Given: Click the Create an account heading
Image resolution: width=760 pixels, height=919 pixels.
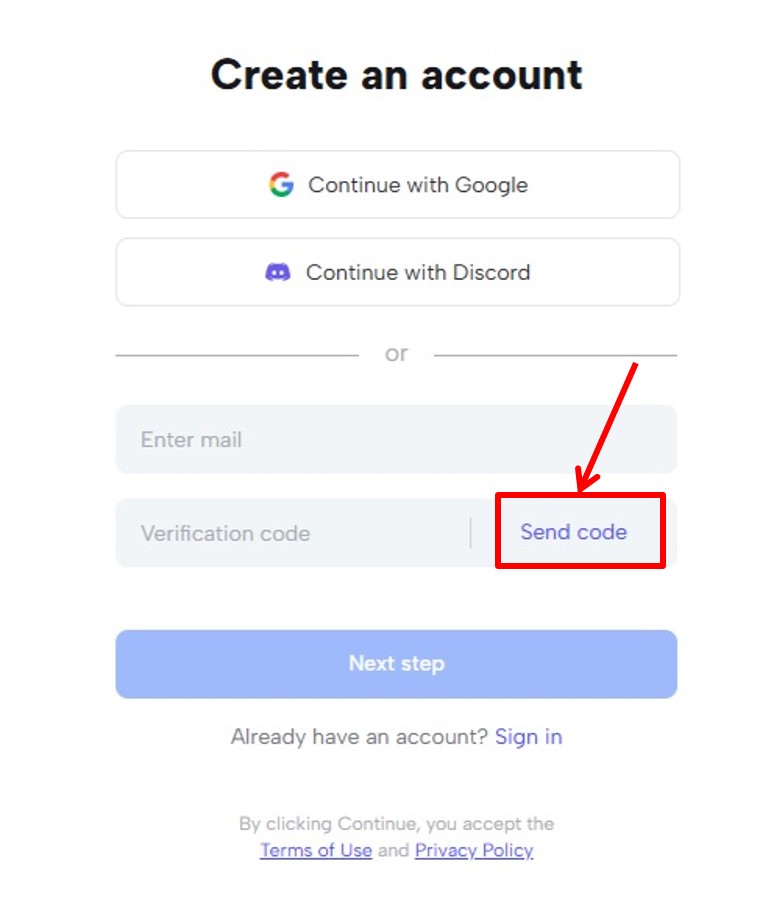Looking at the screenshot, I should tap(396, 75).
